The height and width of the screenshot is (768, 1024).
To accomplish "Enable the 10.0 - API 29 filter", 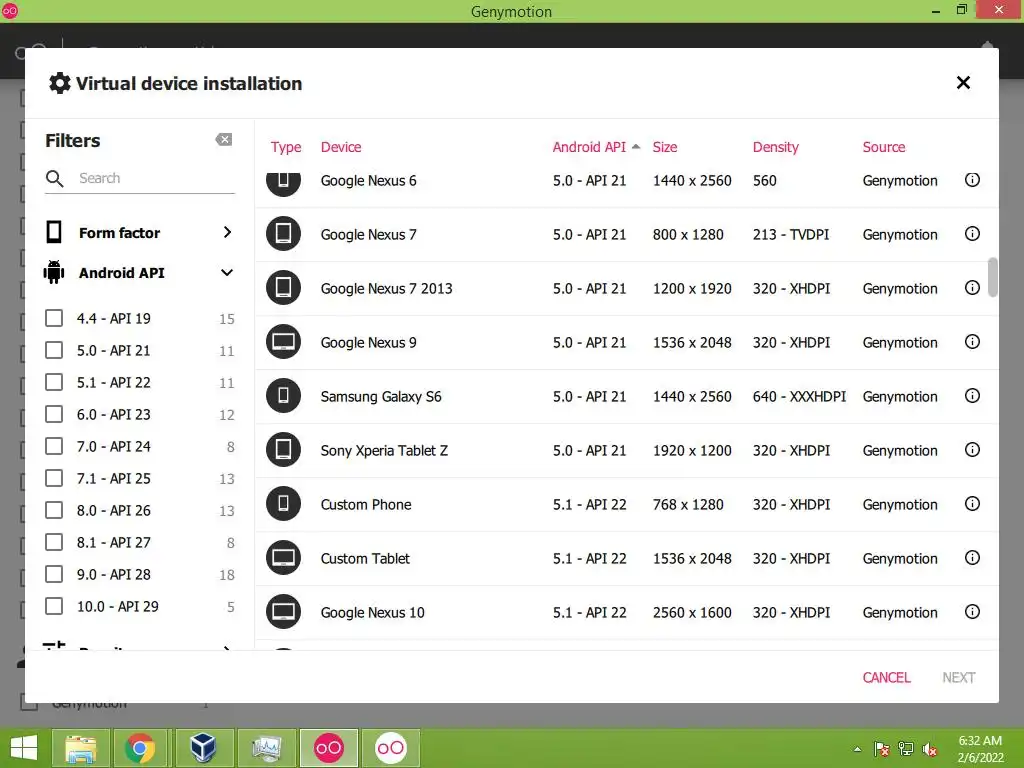I will (54, 607).
